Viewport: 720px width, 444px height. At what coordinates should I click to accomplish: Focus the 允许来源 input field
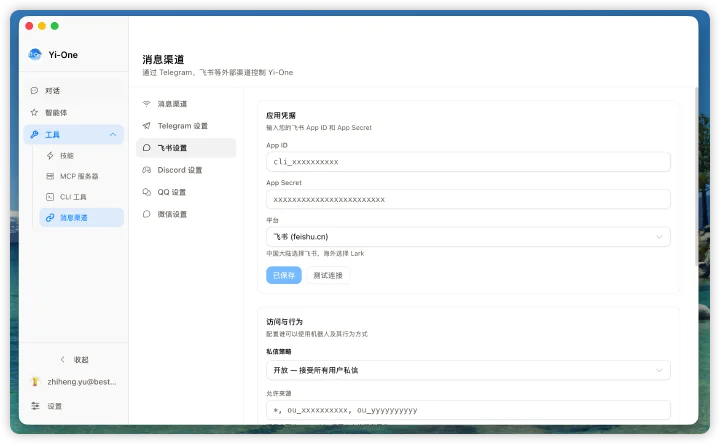[468, 410]
